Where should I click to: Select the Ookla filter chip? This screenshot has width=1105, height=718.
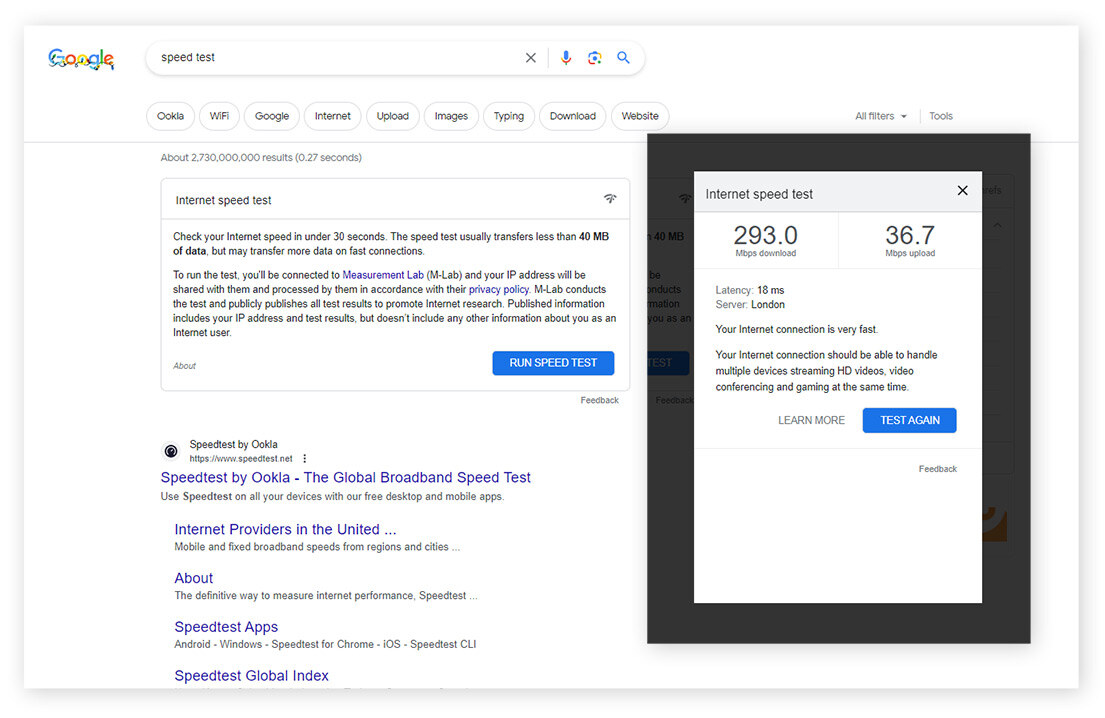pos(170,116)
